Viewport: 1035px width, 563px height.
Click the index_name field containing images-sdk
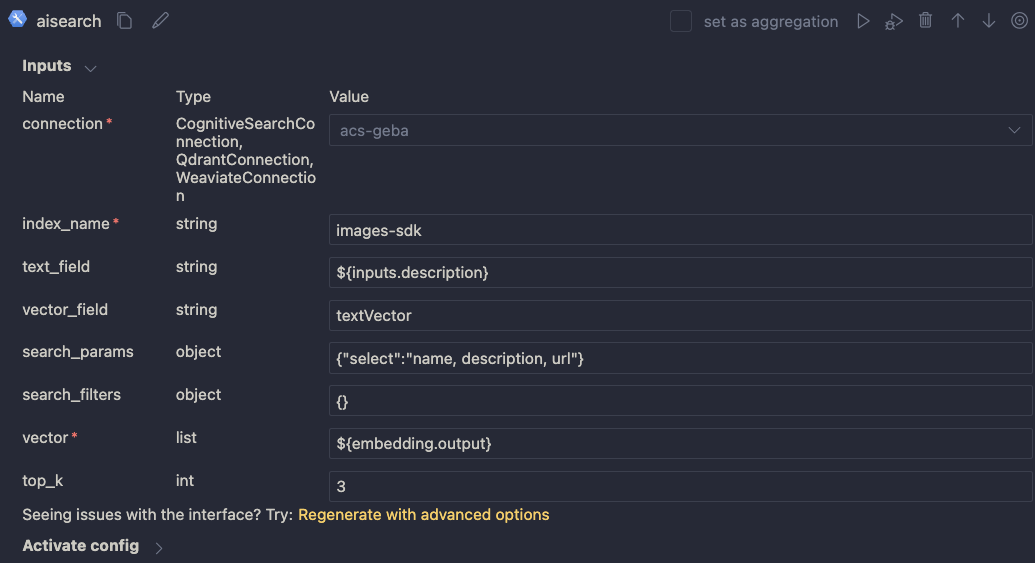click(x=680, y=230)
